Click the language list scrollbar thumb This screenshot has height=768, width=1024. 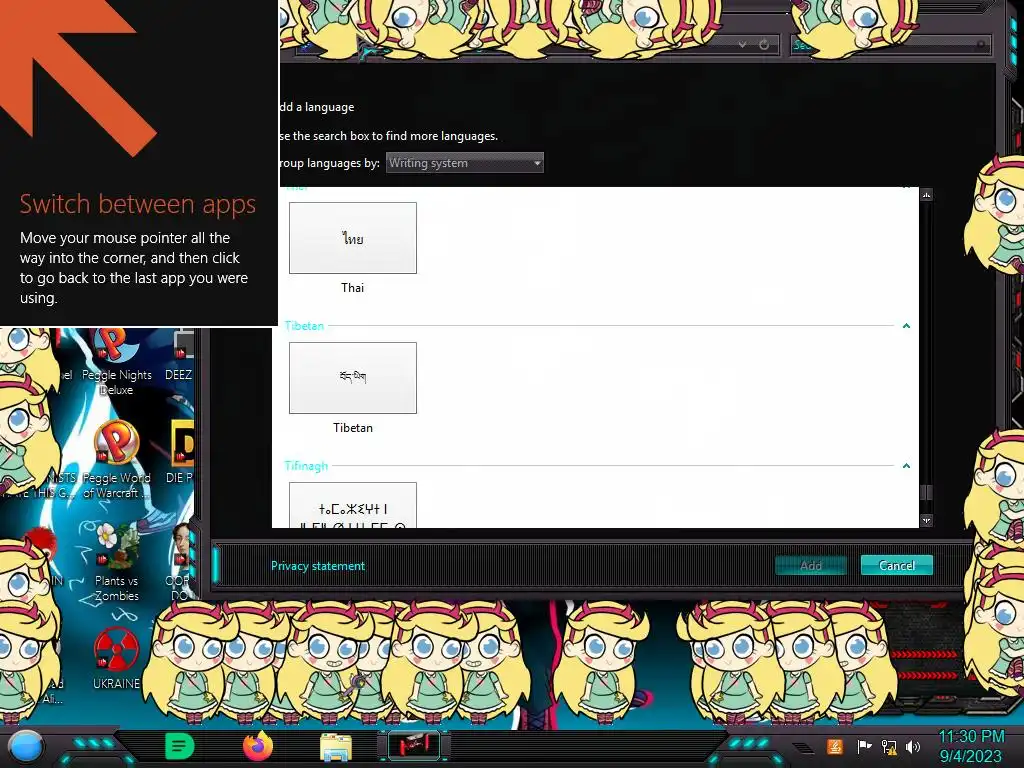point(926,492)
